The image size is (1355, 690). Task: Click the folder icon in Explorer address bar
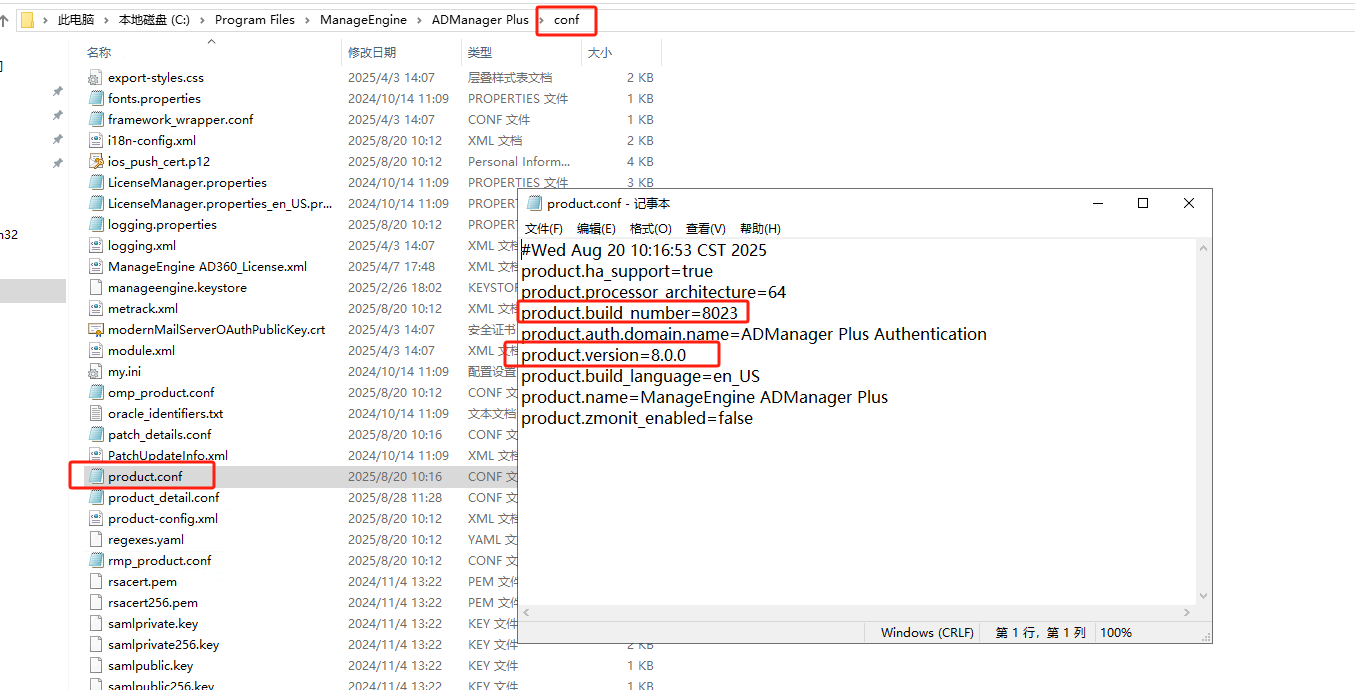coord(27,19)
